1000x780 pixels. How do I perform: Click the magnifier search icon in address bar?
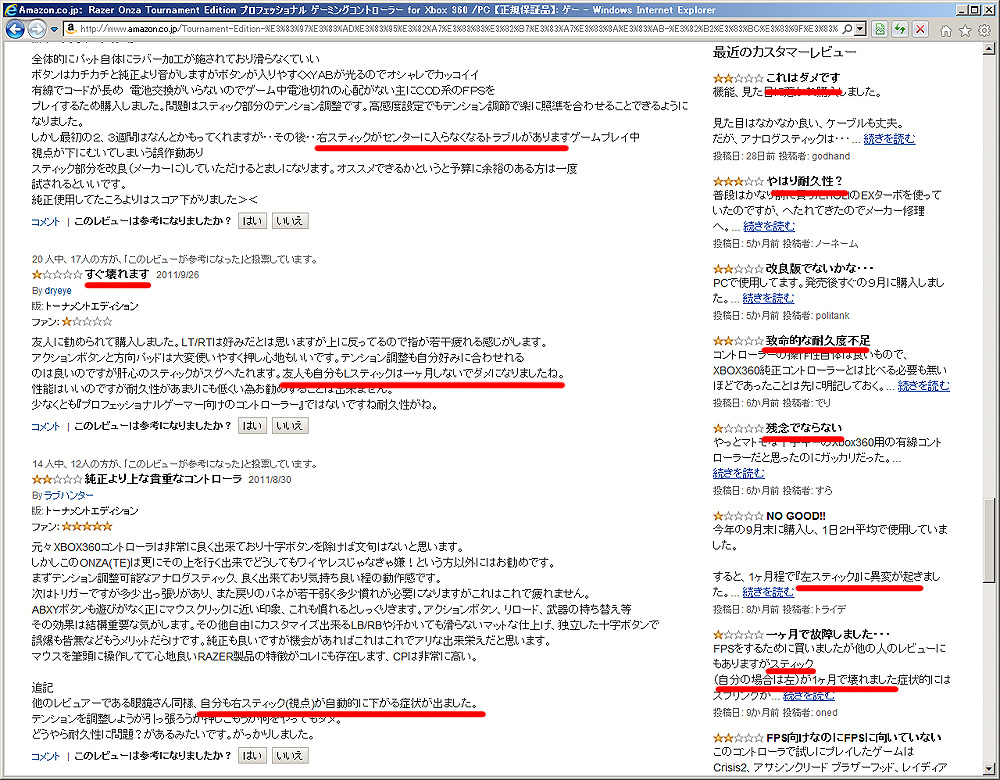847,29
